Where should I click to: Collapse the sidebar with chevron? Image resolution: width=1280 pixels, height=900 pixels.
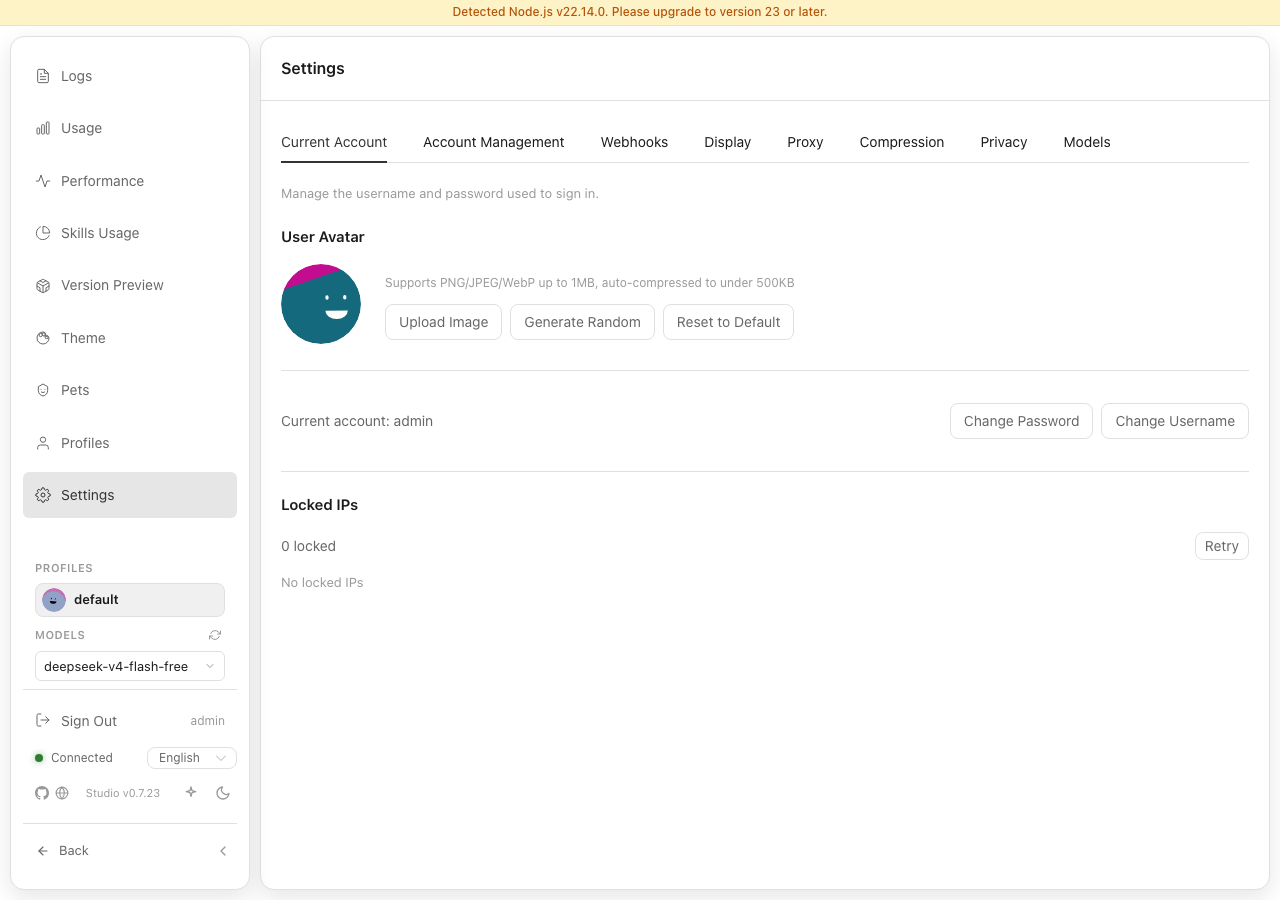[x=223, y=851]
